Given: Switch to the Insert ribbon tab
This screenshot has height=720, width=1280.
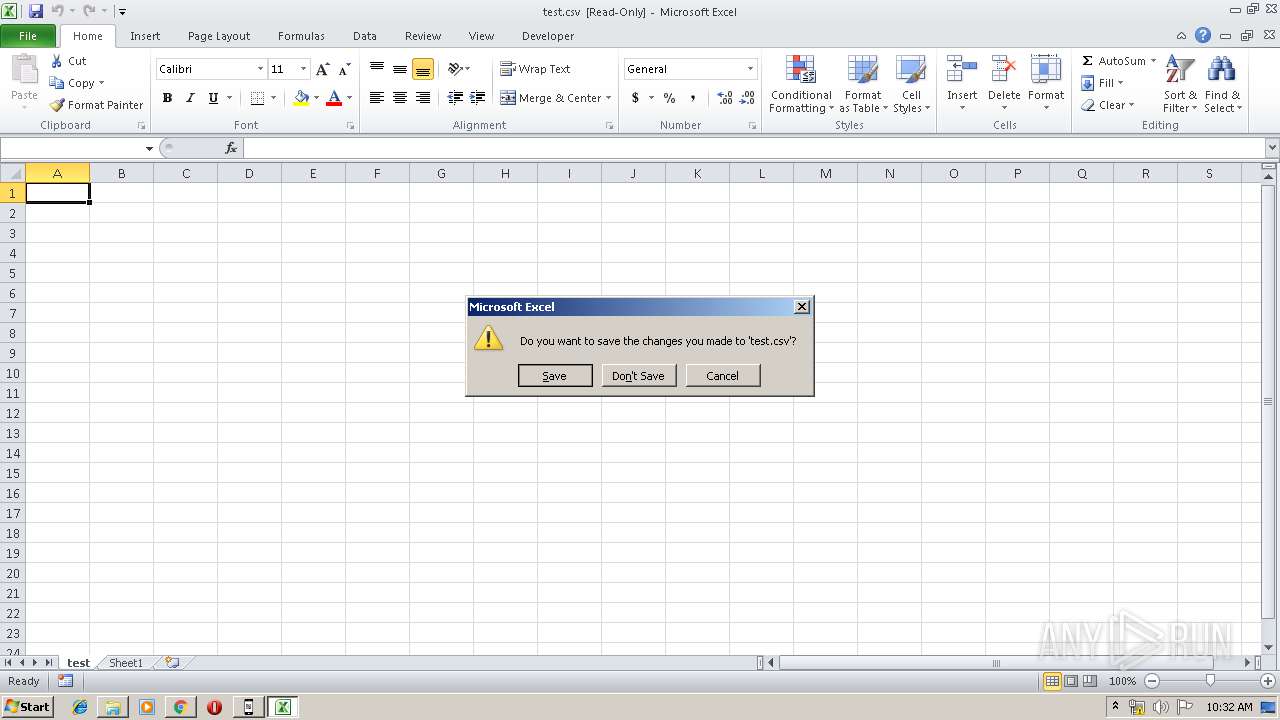Looking at the screenshot, I should point(145,36).
